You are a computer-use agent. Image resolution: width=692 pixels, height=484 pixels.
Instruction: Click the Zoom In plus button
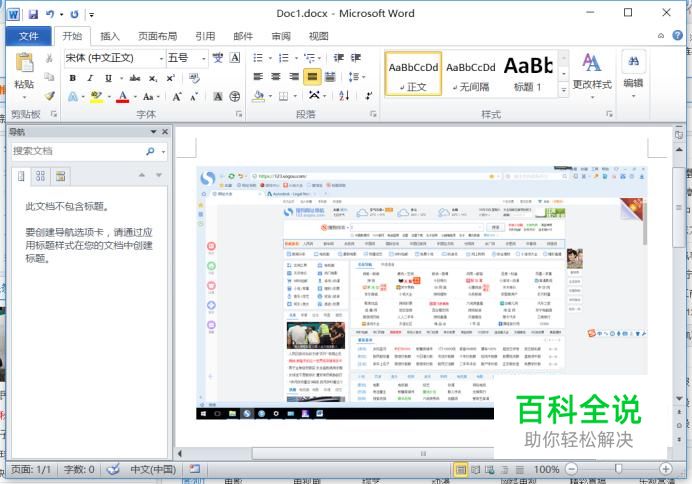pos(666,469)
